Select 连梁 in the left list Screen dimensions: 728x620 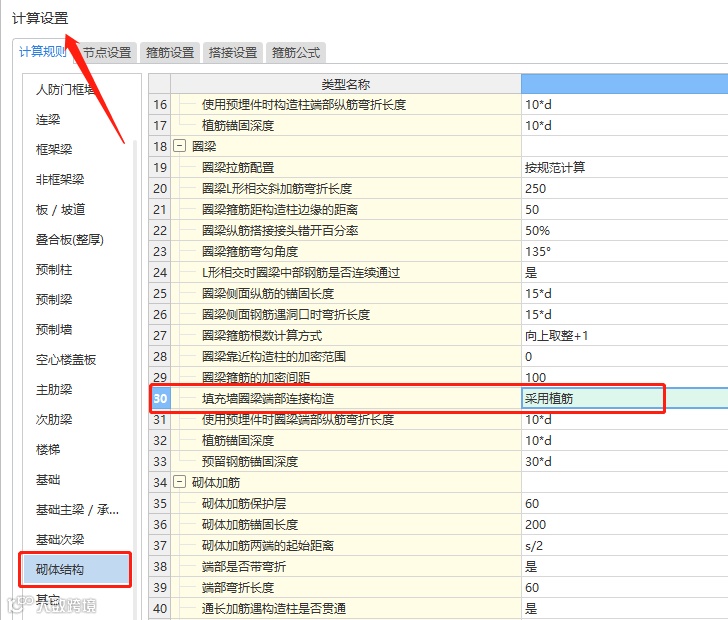(48, 119)
